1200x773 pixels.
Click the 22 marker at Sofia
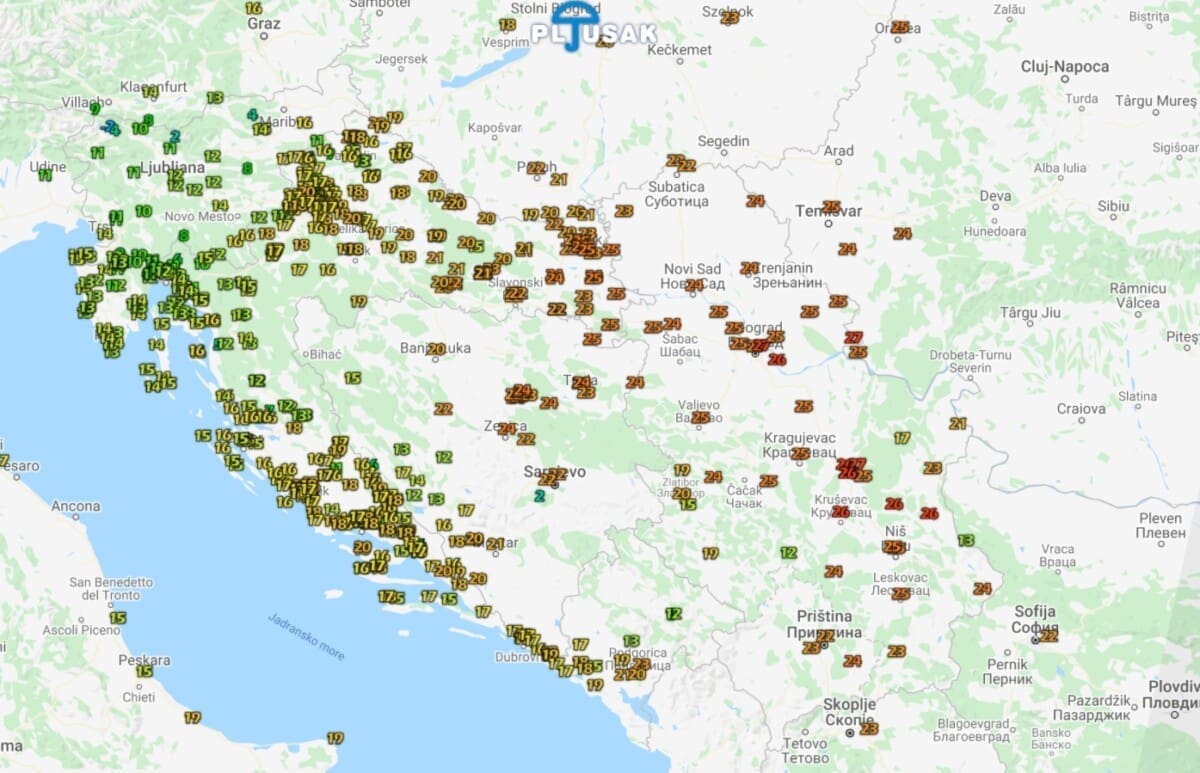click(1049, 635)
